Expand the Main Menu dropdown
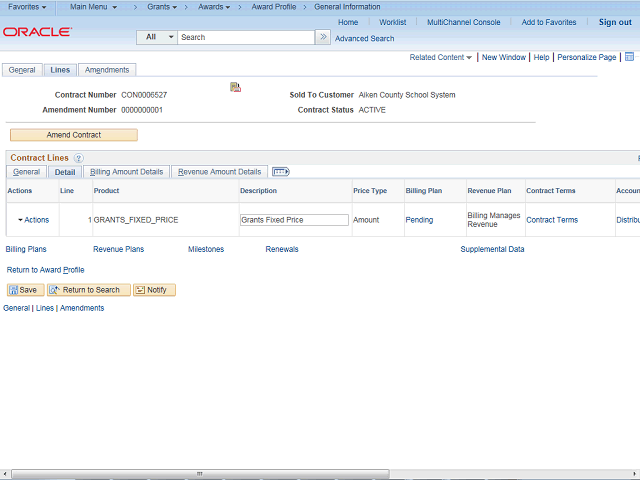This screenshot has height=480, width=640. tap(93, 7)
